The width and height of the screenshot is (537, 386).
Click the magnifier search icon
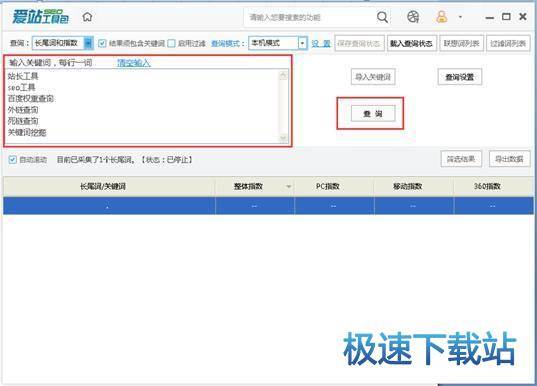tap(382, 17)
